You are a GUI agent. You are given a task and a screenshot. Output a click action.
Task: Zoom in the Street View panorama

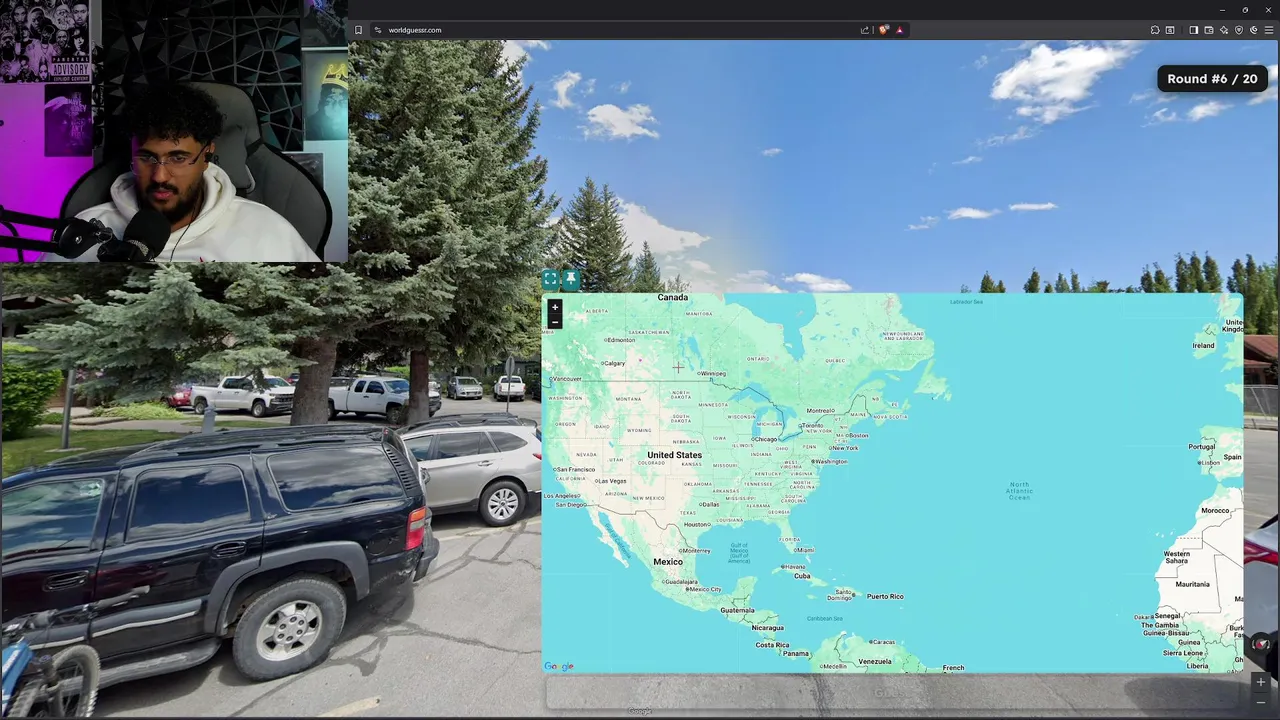1261,682
